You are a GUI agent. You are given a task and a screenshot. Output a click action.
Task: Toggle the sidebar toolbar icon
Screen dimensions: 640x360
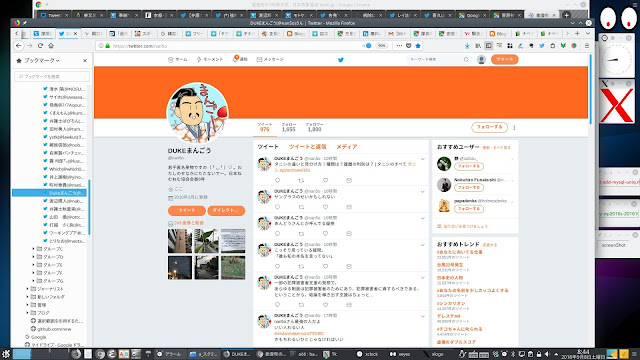click(x=489, y=46)
